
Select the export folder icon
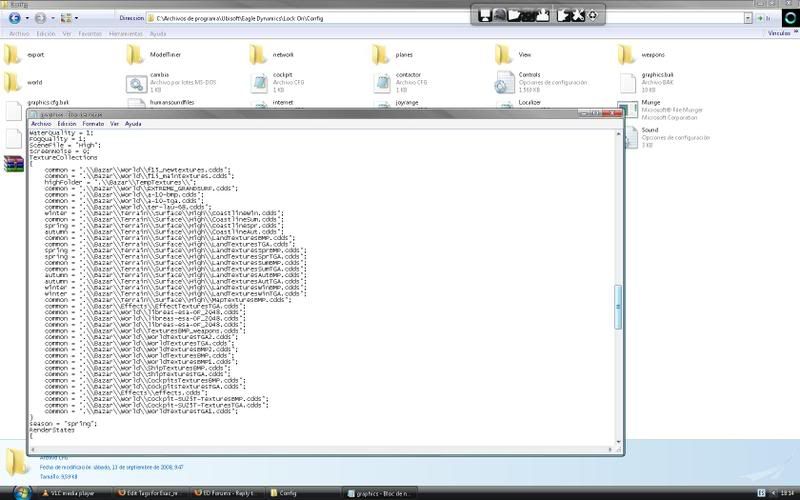point(13,54)
